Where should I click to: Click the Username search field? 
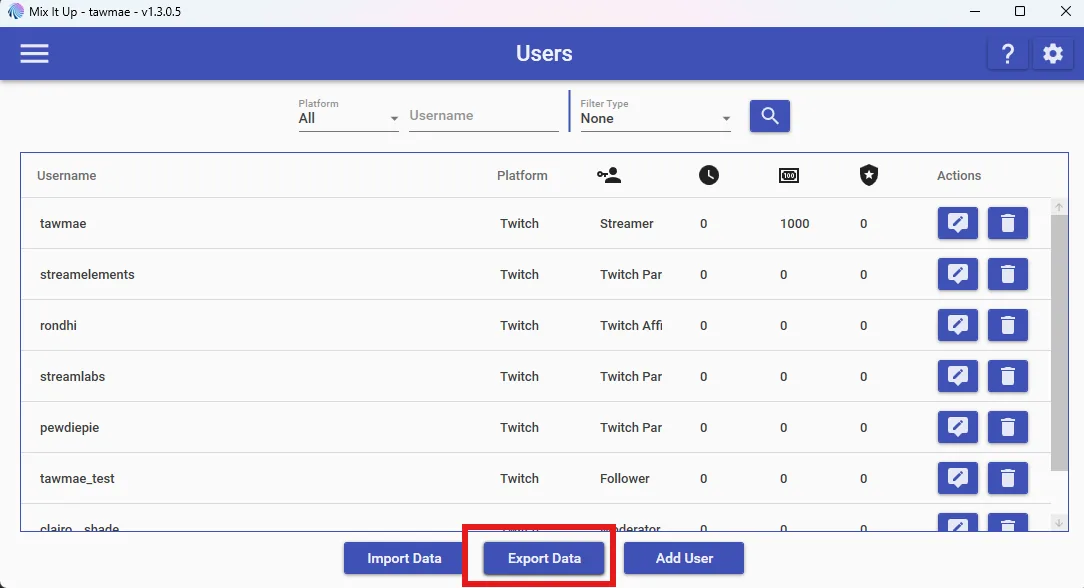[483, 116]
